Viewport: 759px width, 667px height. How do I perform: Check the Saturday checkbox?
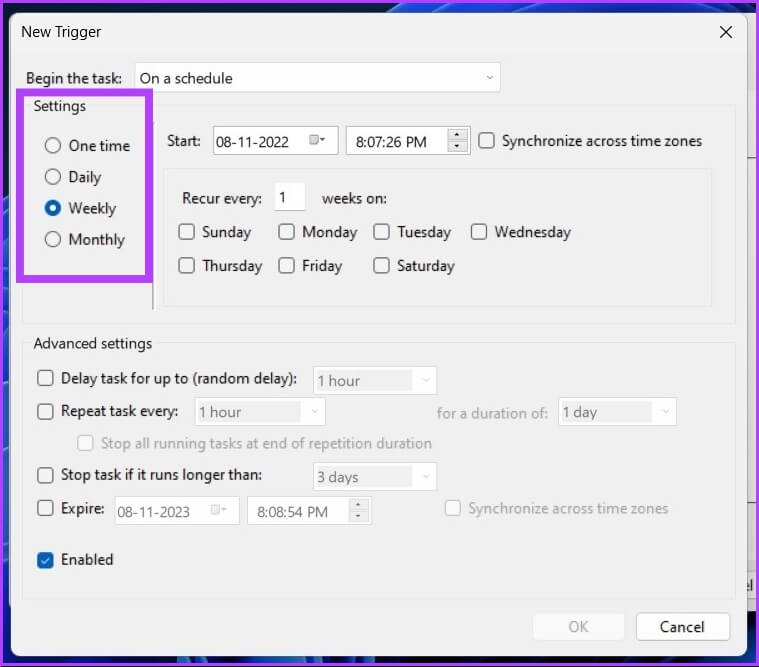click(381, 265)
